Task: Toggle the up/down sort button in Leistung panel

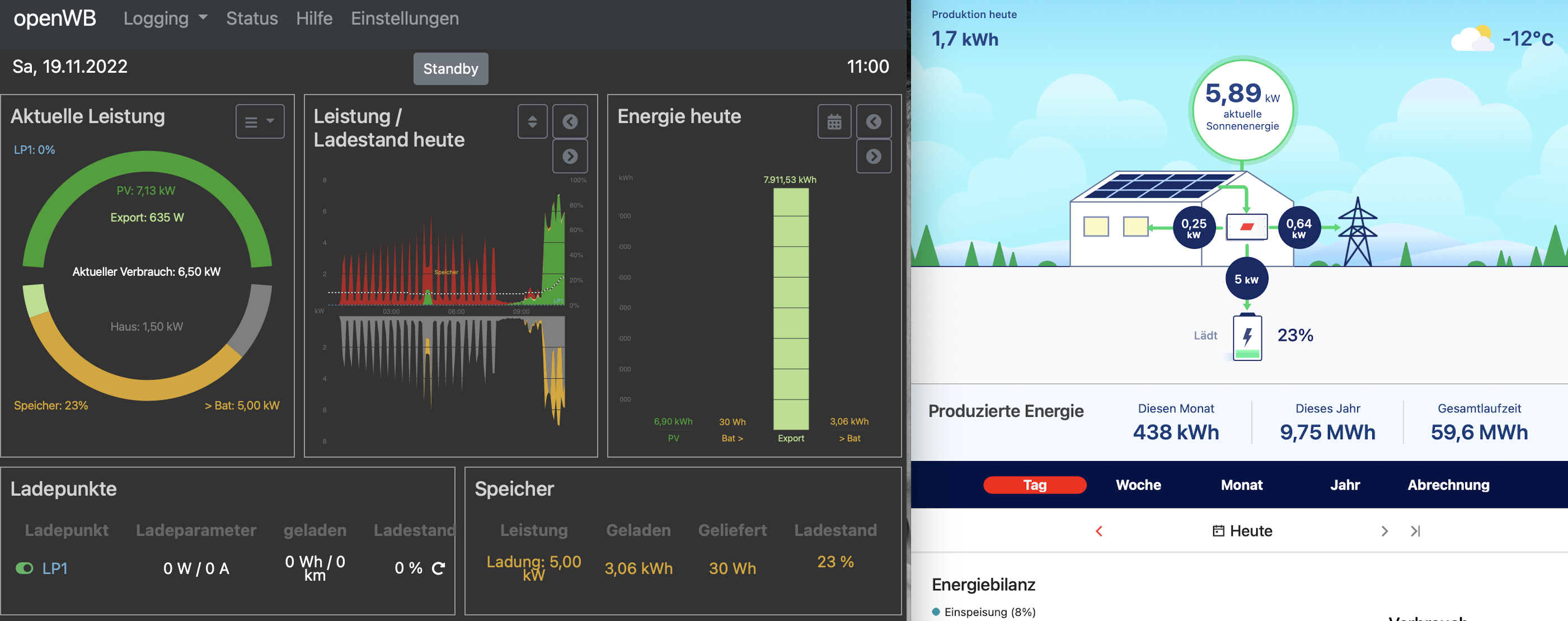Action: tap(532, 122)
